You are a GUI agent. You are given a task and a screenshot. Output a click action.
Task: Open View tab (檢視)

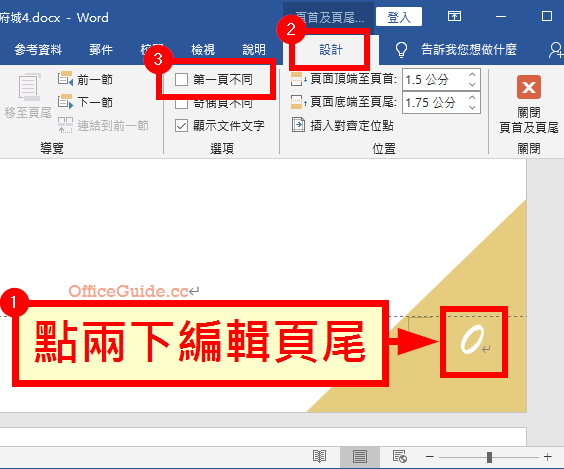tap(203, 50)
